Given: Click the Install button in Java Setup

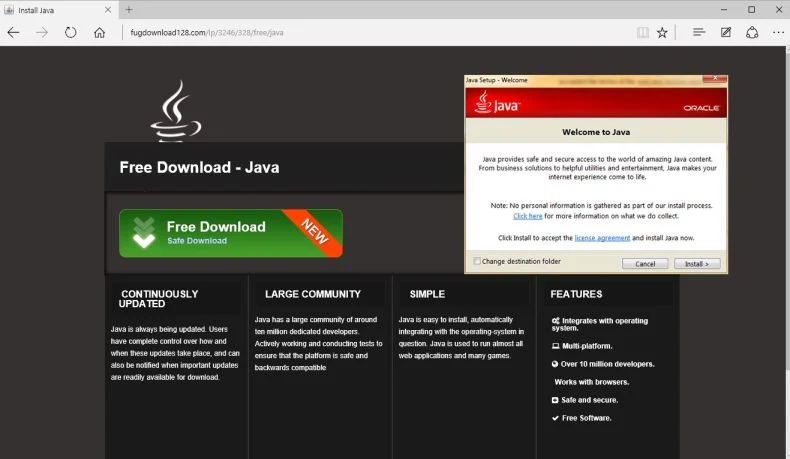Looking at the screenshot, I should point(697,264).
